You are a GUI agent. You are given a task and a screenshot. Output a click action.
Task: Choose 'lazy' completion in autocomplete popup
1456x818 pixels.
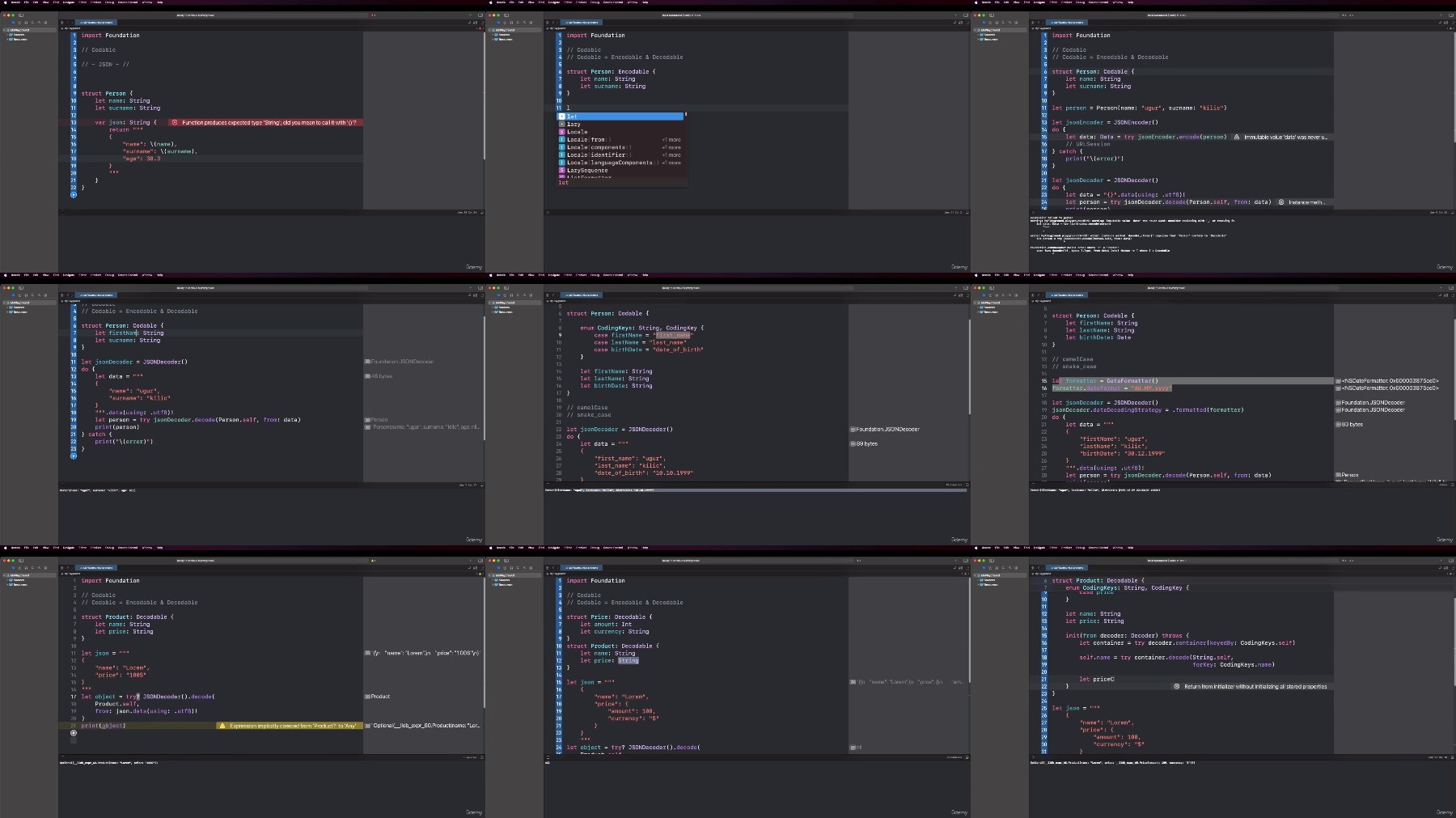tap(620, 124)
